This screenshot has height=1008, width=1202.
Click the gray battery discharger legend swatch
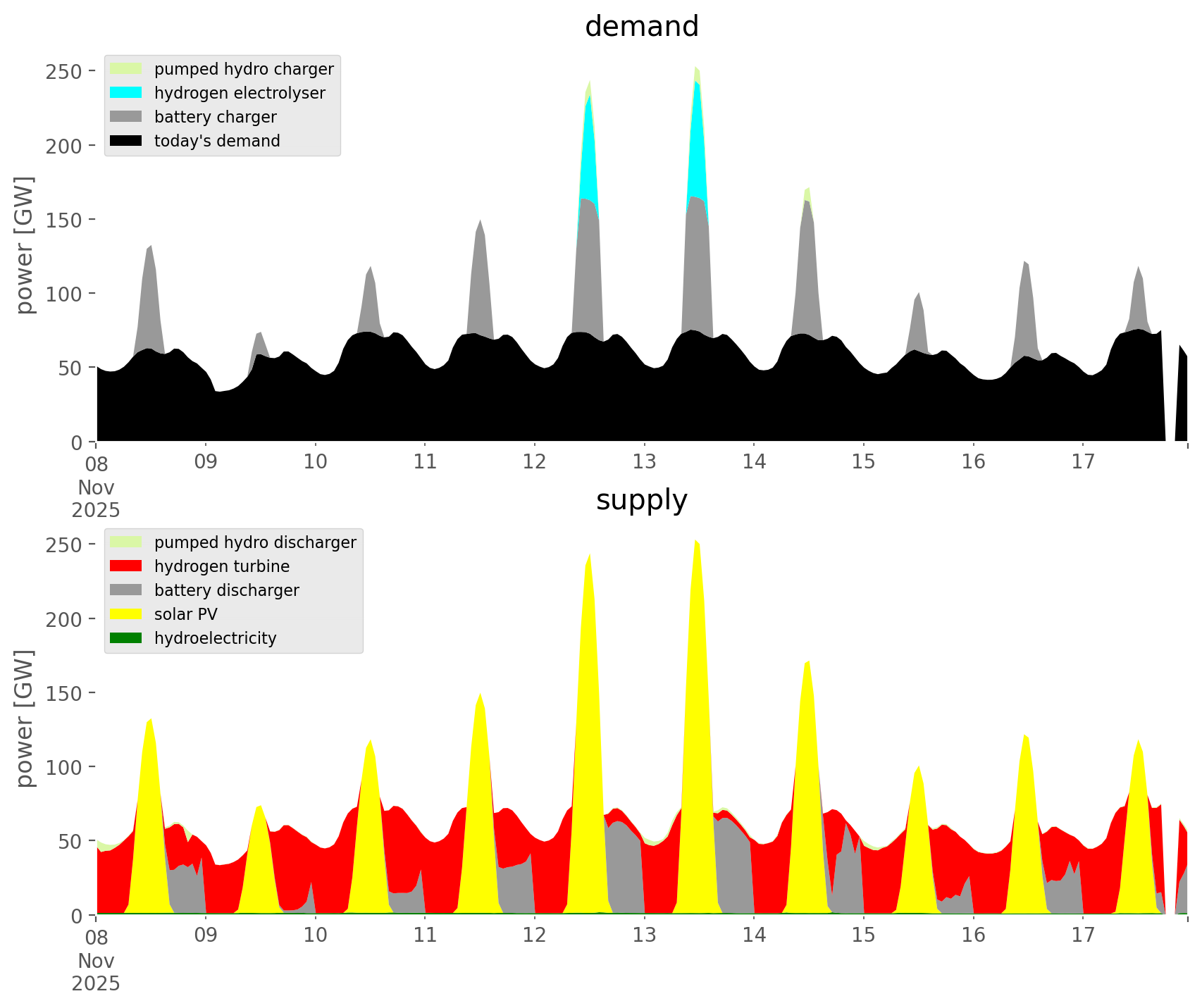[126, 590]
